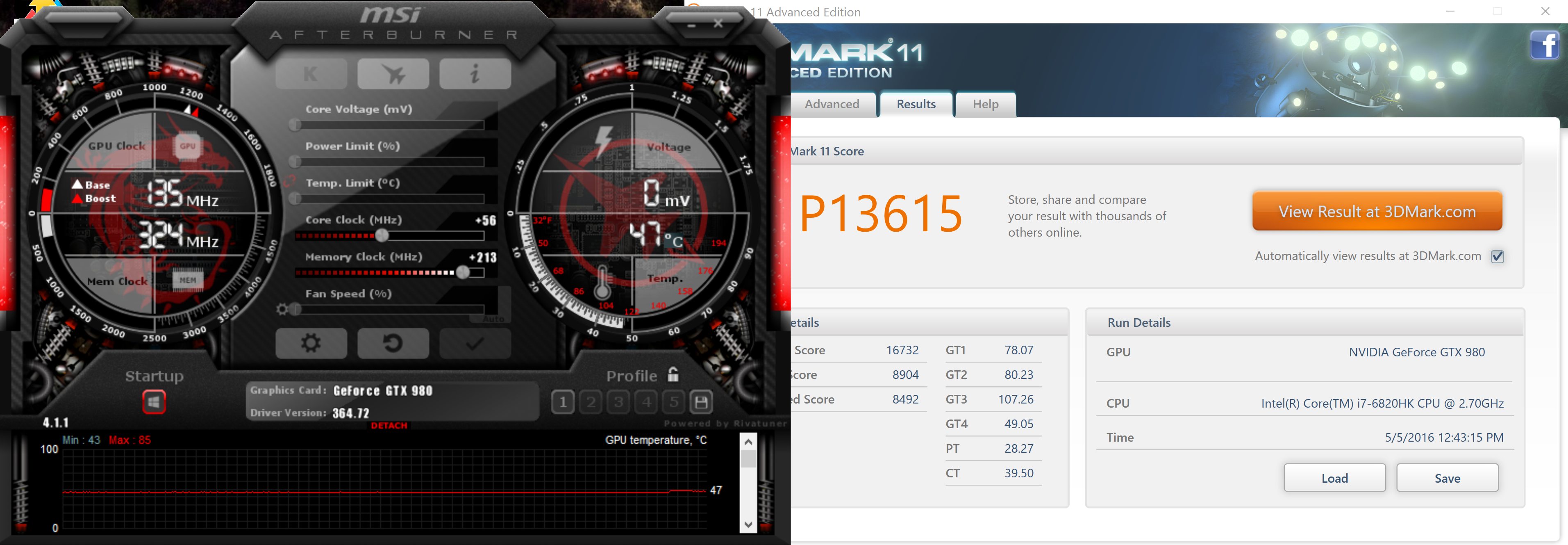Click the save profile floppy icon
The width and height of the screenshot is (1568, 545).
click(701, 402)
